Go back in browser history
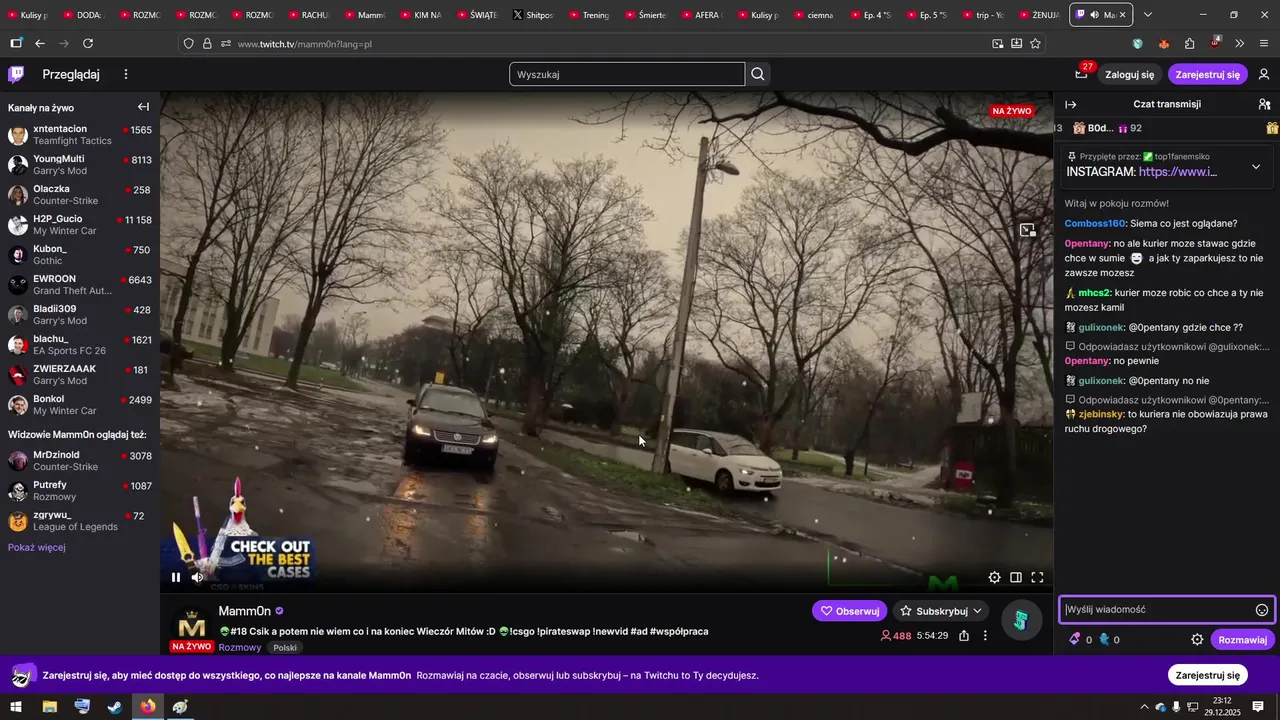This screenshot has height=720, width=1280. pyautogui.click(x=40, y=43)
